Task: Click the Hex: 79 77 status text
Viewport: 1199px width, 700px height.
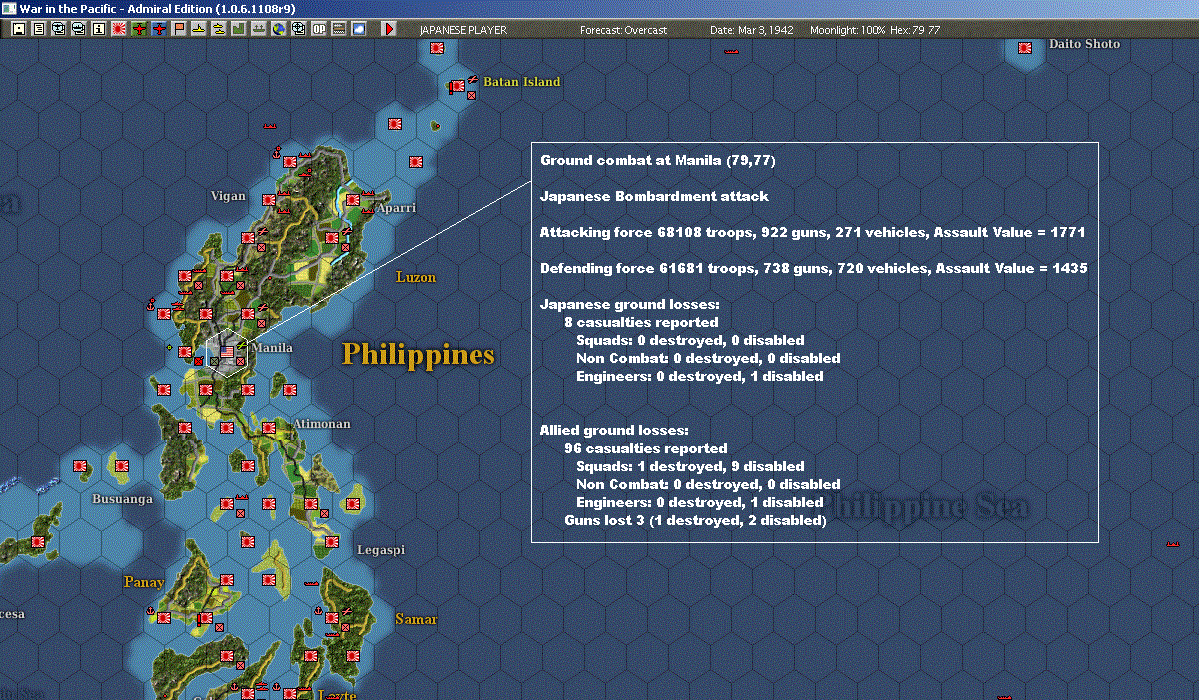Action: pos(915,30)
